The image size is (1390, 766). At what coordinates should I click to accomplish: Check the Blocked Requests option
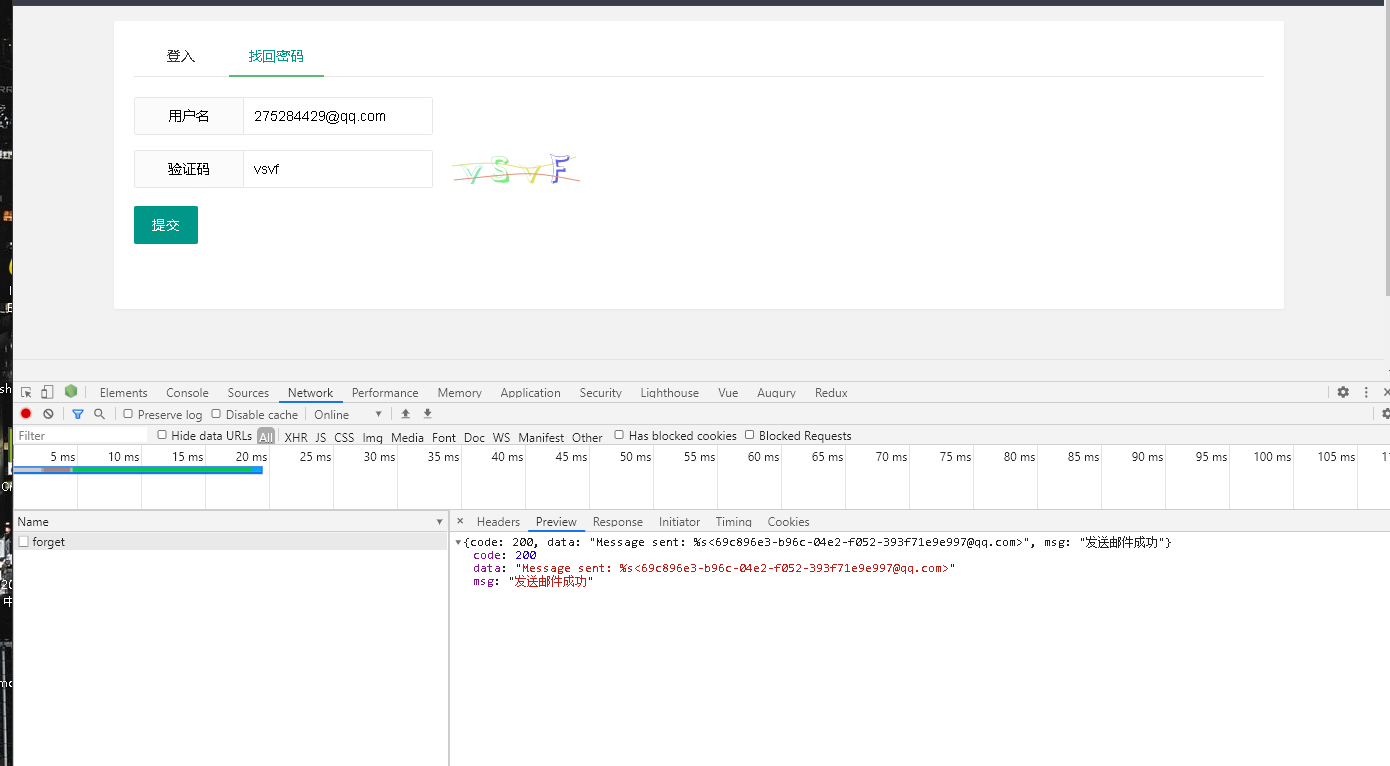pyautogui.click(x=749, y=435)
